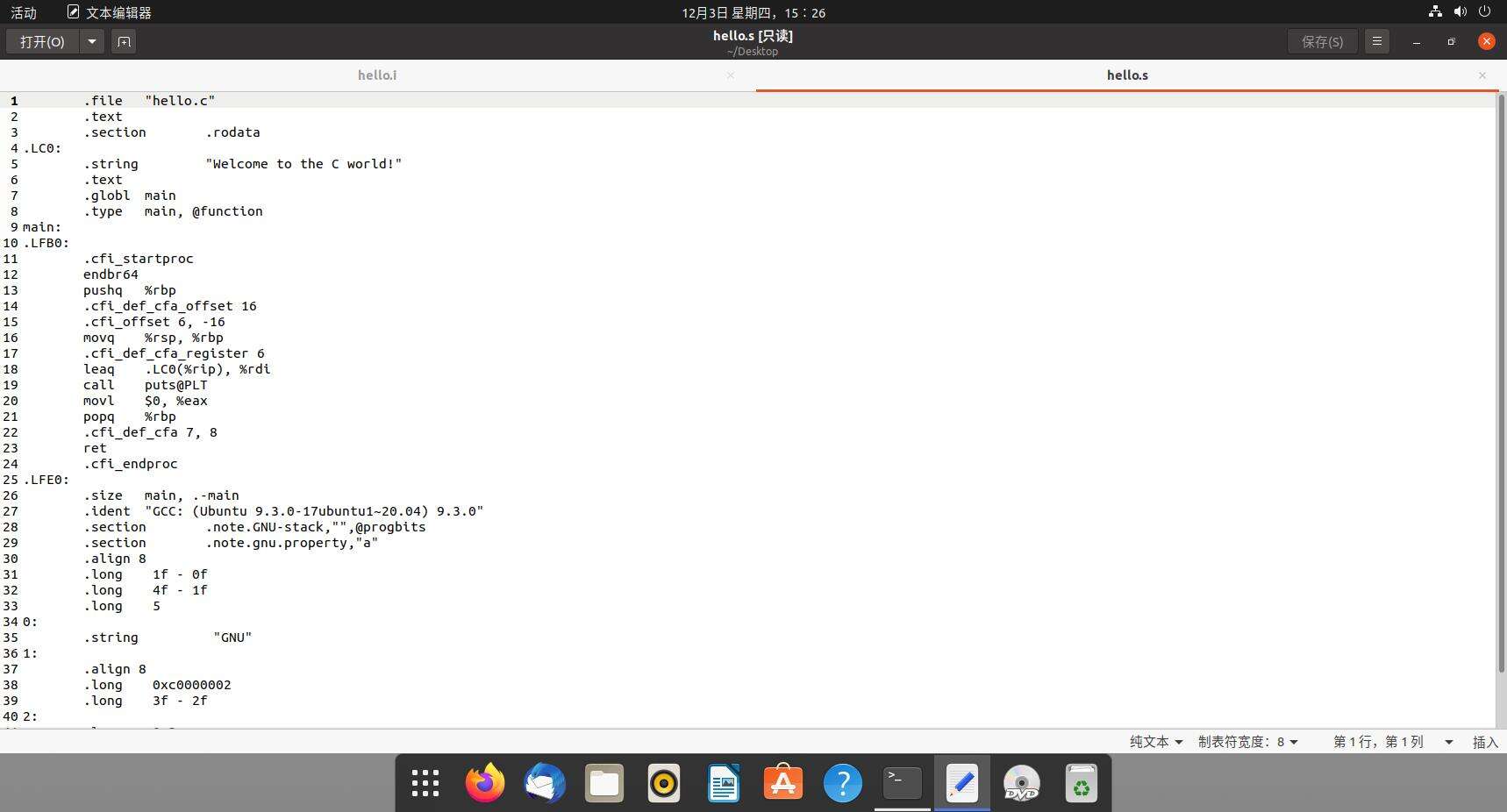Open the Files manager in dock
Viewport: 1507px width, 812px height.
point(604,783)
